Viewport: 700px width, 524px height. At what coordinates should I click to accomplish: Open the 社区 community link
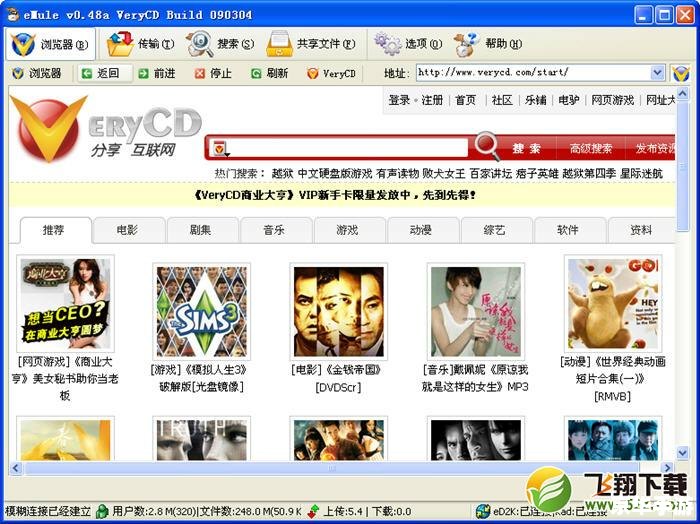(502, 100)
